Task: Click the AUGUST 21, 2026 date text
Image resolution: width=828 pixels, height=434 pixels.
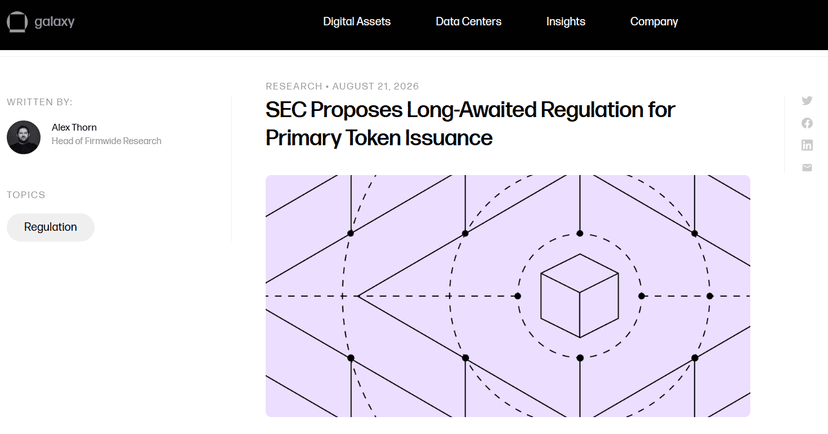Action: coord(375,86)
